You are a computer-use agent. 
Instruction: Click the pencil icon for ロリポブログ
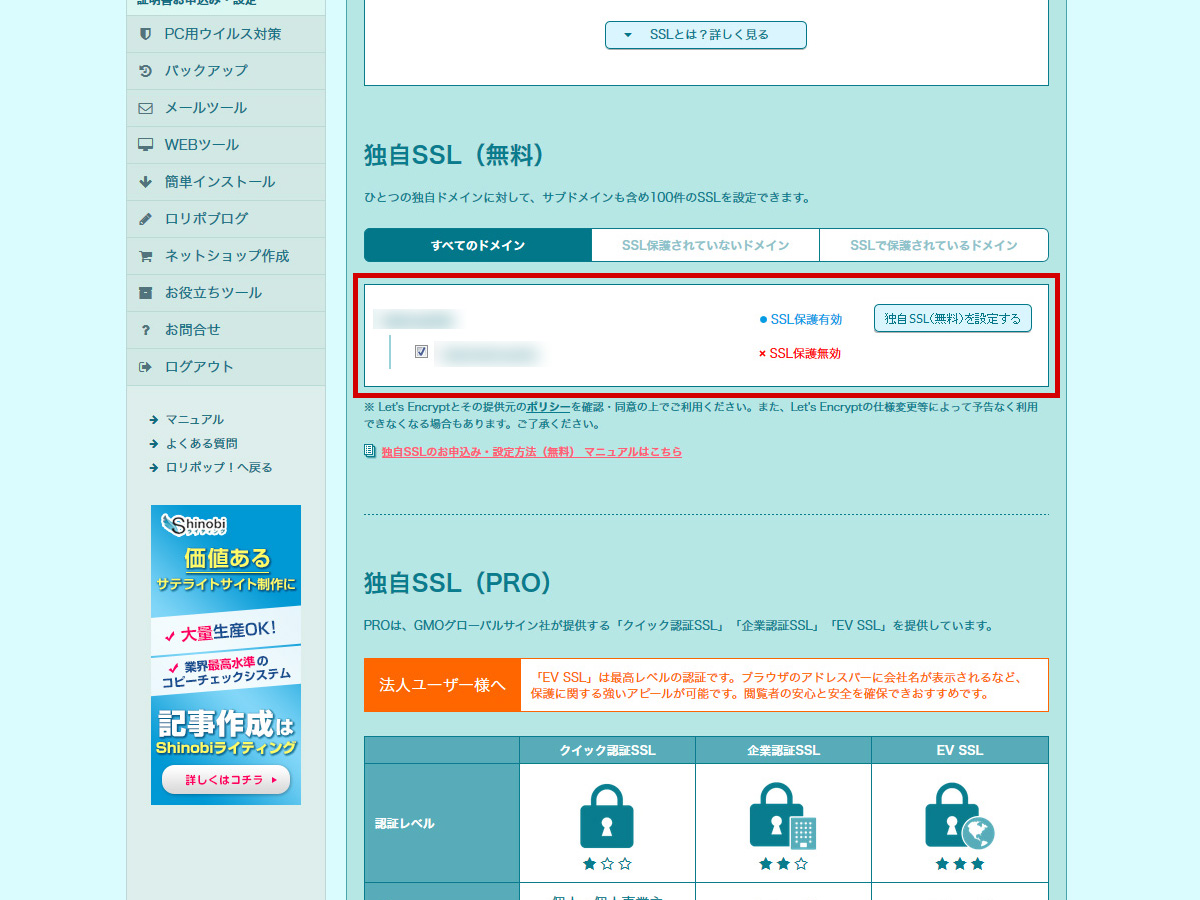coord(146,219)
